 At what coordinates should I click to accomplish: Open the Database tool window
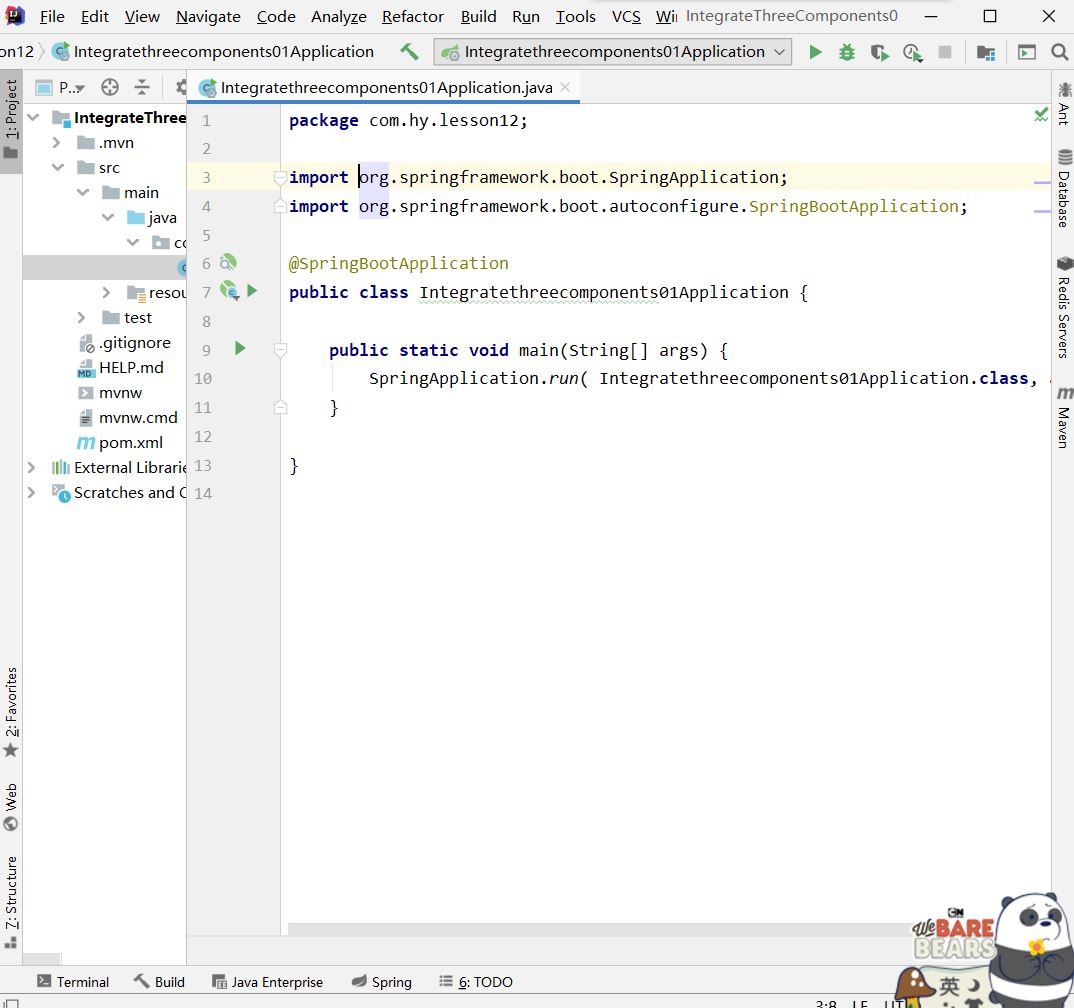coord(1064,188)
